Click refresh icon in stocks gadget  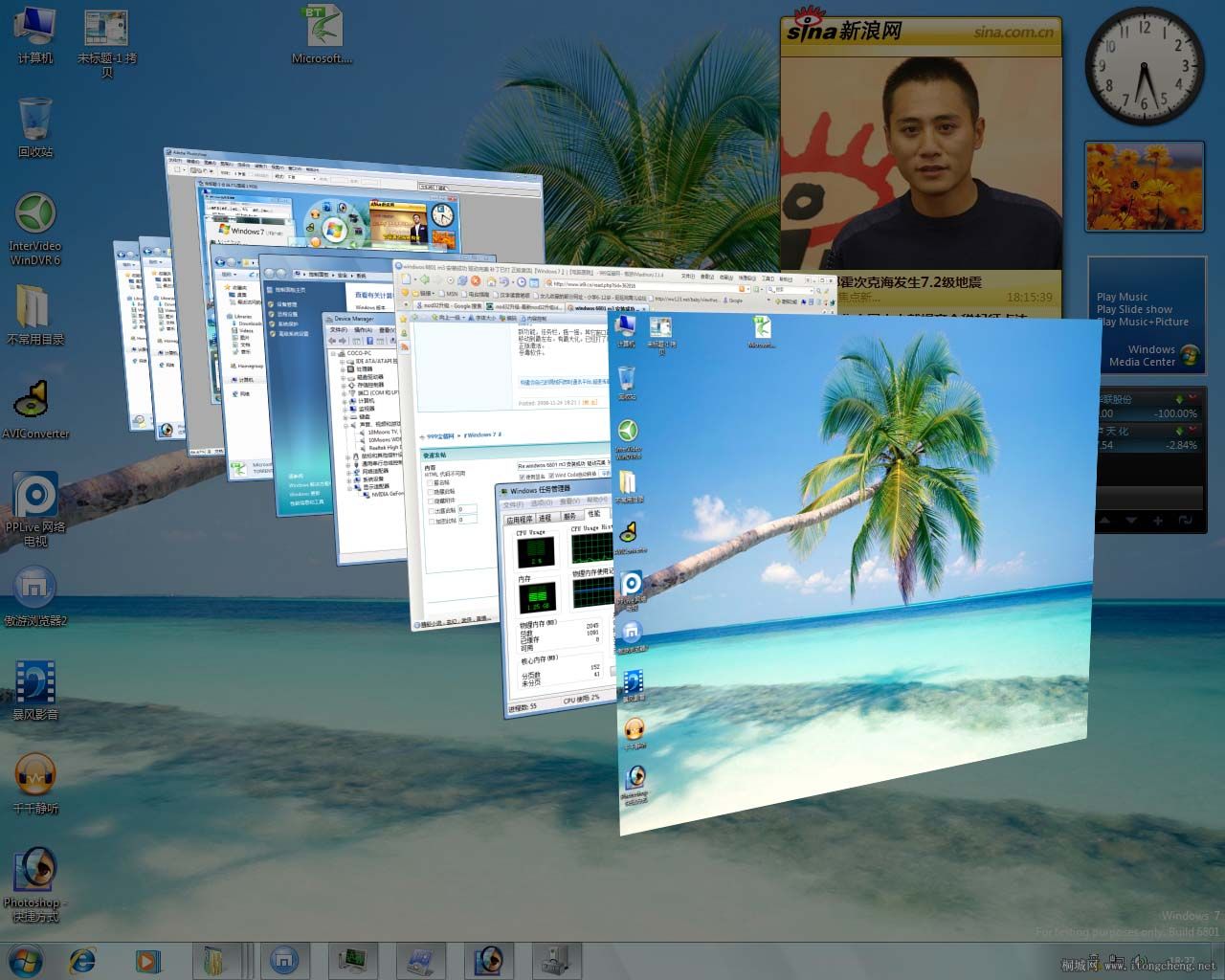(x=1185, y=521)
